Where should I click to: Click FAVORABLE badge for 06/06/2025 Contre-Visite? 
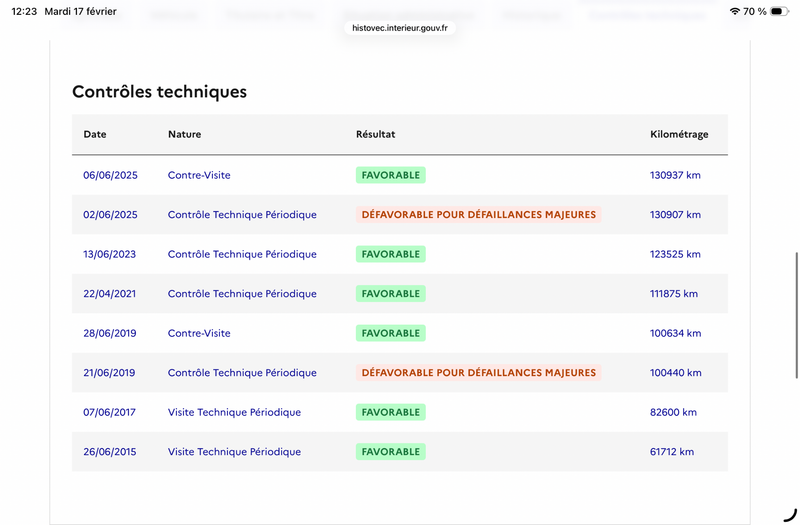390,175
